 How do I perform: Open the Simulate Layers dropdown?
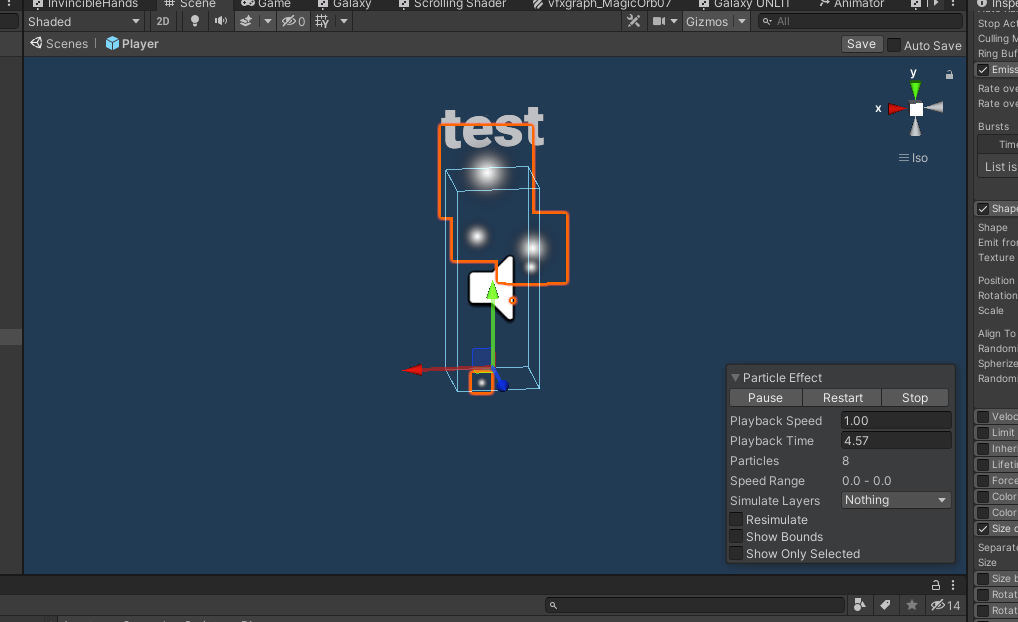tap(895, 500)
